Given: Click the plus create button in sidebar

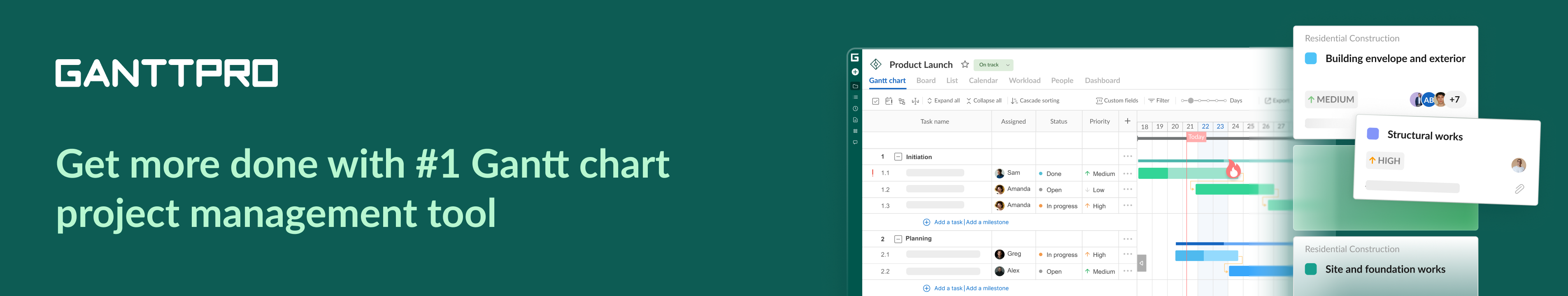Looking at the screenshot, I should coord(855,72).
